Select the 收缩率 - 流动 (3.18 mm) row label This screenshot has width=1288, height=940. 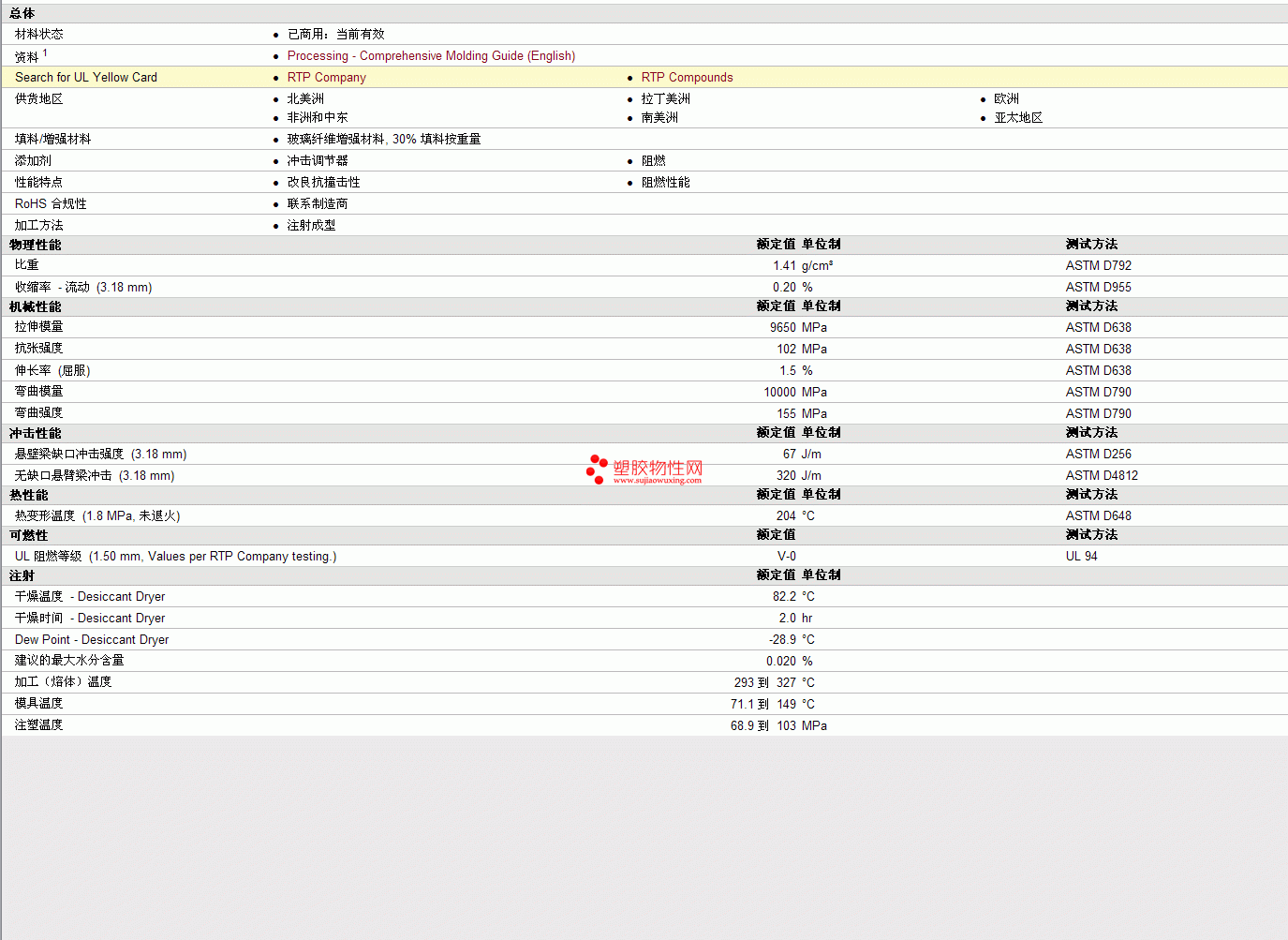click(x=83, y=288)
